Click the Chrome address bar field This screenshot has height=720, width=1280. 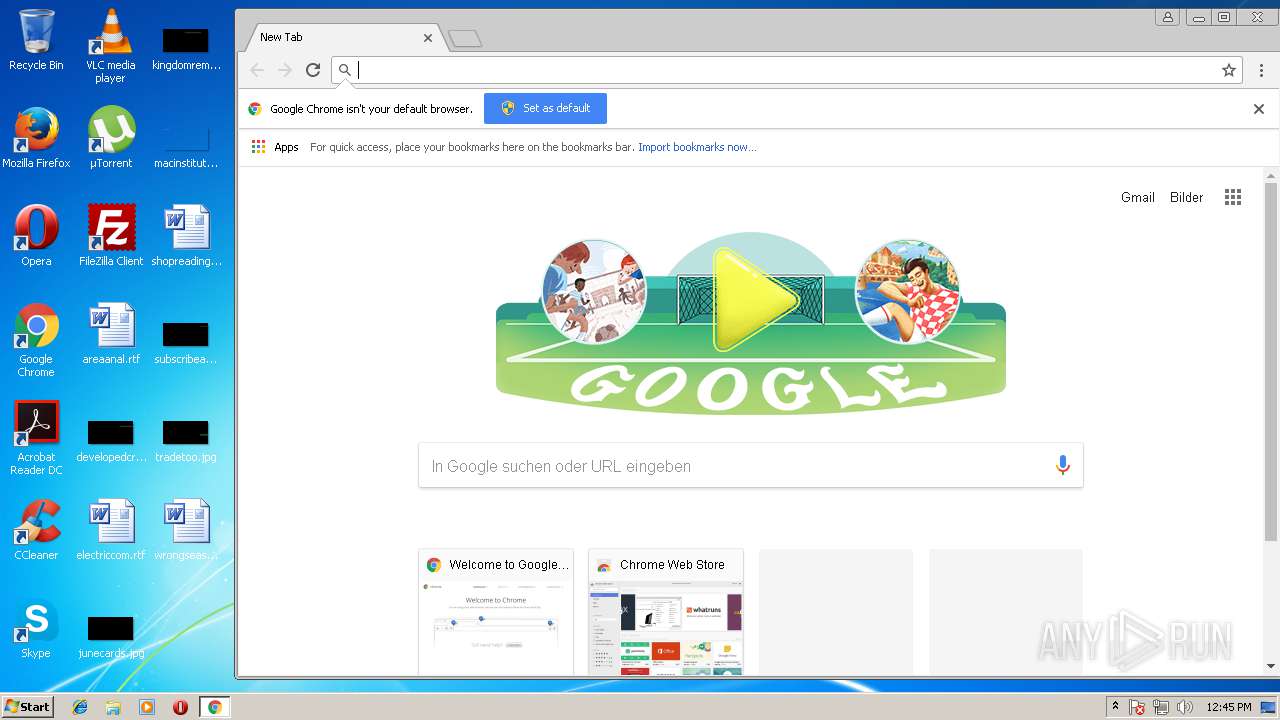click(785, 70)
